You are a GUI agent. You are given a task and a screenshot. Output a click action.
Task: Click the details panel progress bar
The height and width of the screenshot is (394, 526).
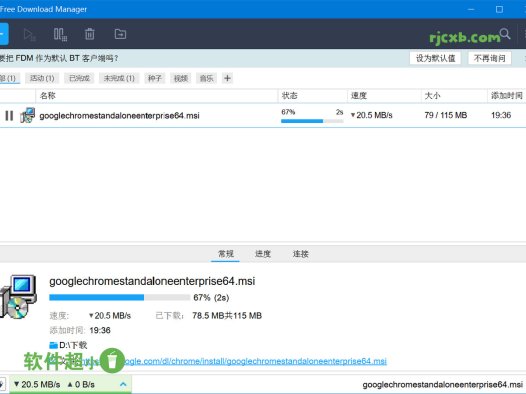pos(119,297)
